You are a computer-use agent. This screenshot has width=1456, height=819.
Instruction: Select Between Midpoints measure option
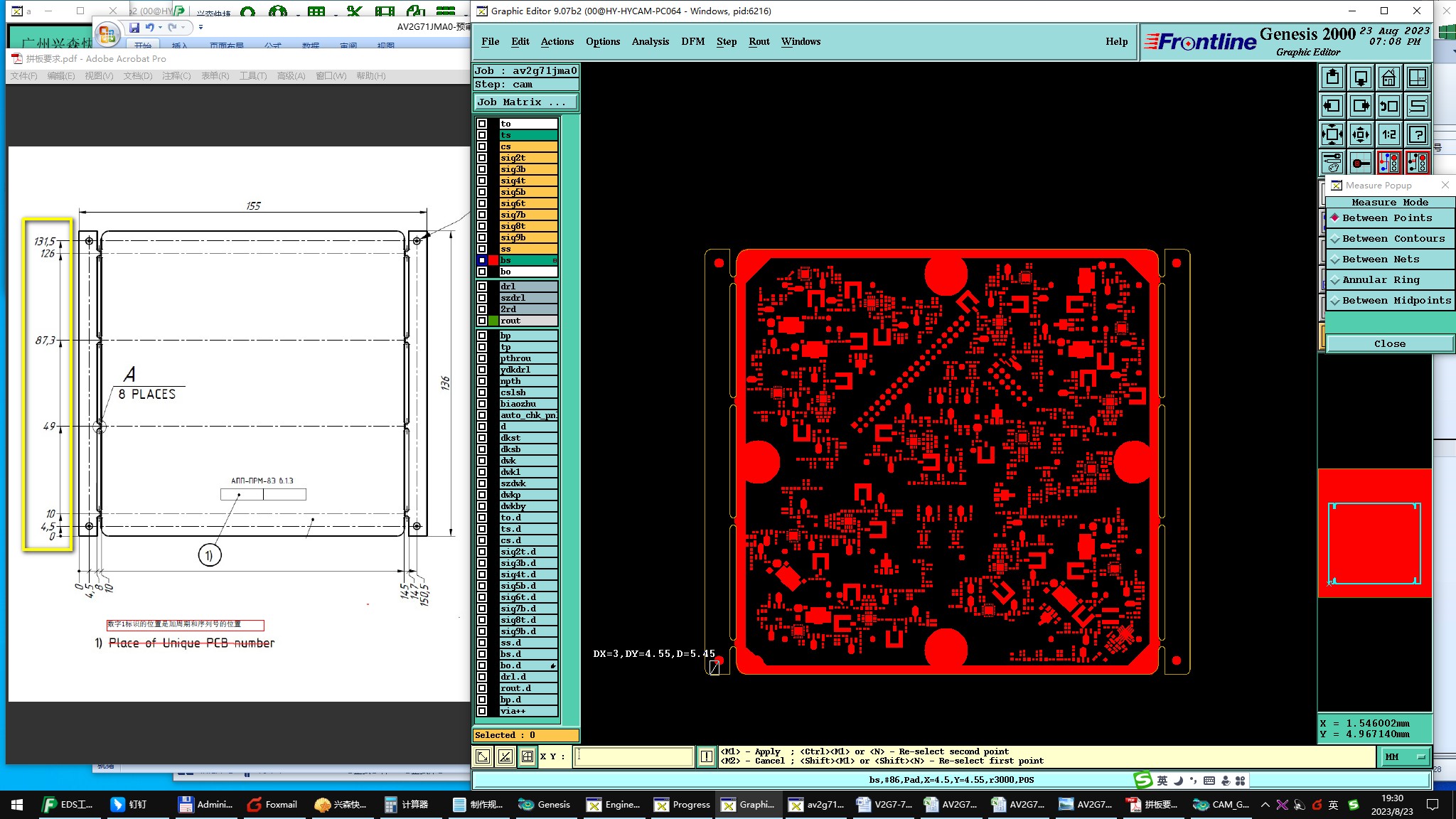pyautogui.click(x=1390, y=301)
